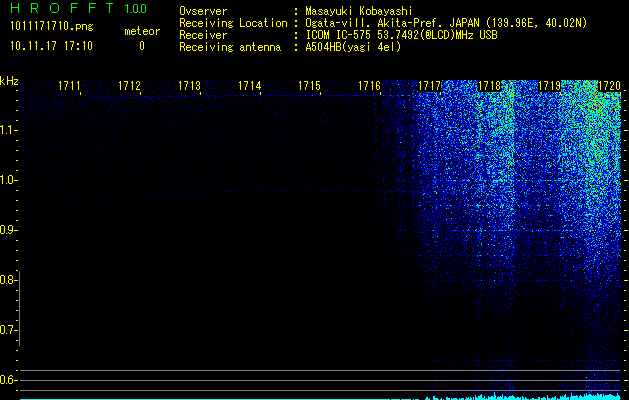Click the HROFFT program title text
This screenshot has width=629, height=400.
(62, 8)
